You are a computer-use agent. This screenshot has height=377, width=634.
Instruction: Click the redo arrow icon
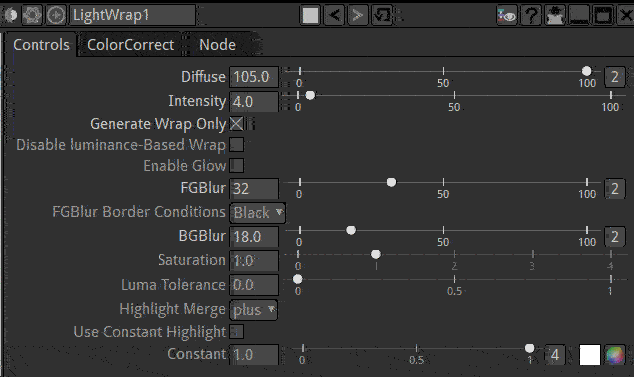tap(357, 15)
